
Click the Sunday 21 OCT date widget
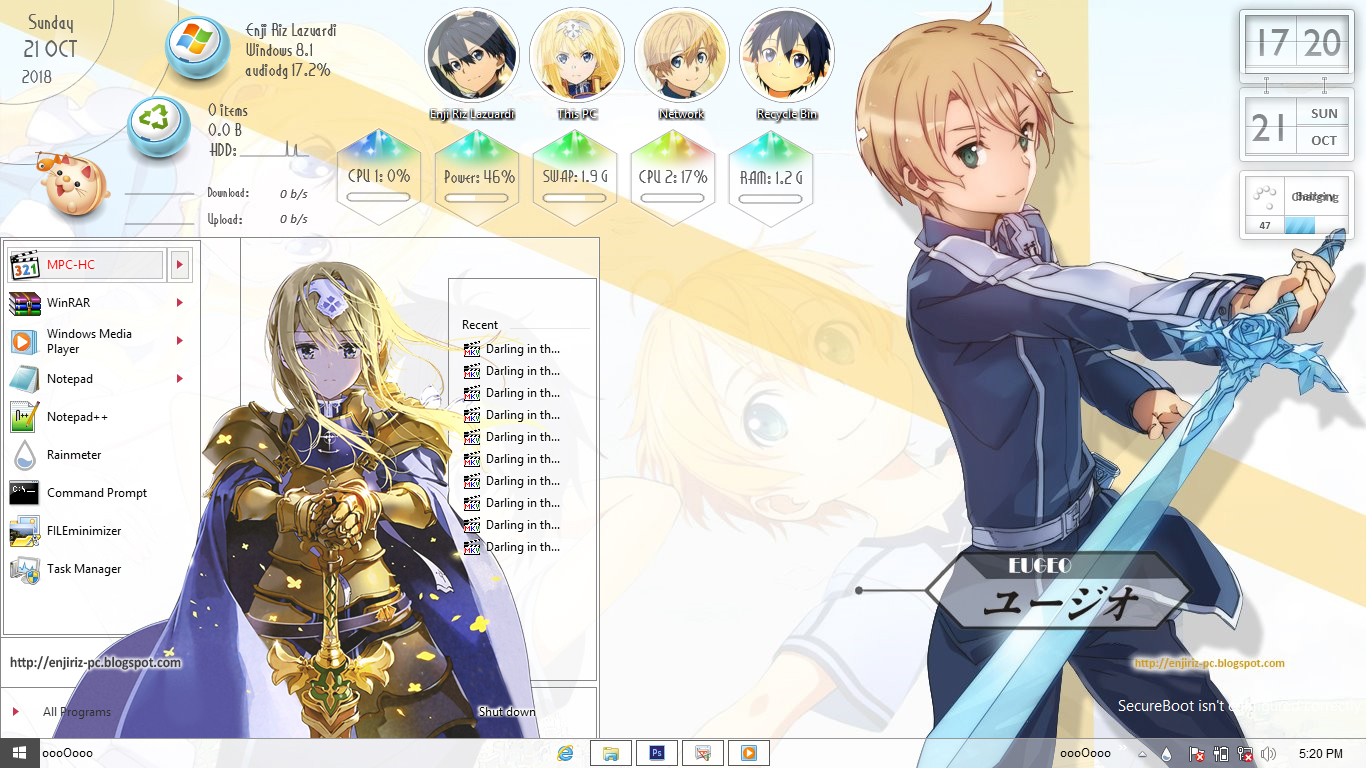tap(50, 49)
